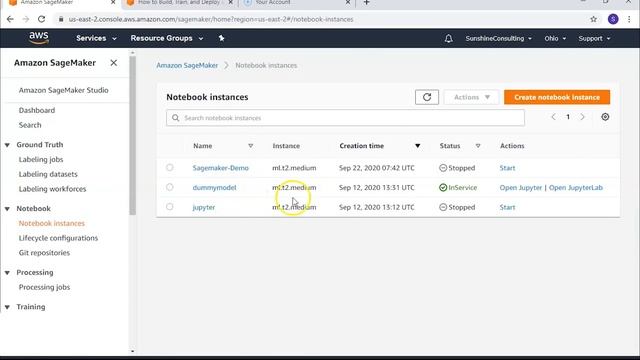Screen dimensions: 640x360
Task: Go to next page of instances
Action: tap(582, 117)
